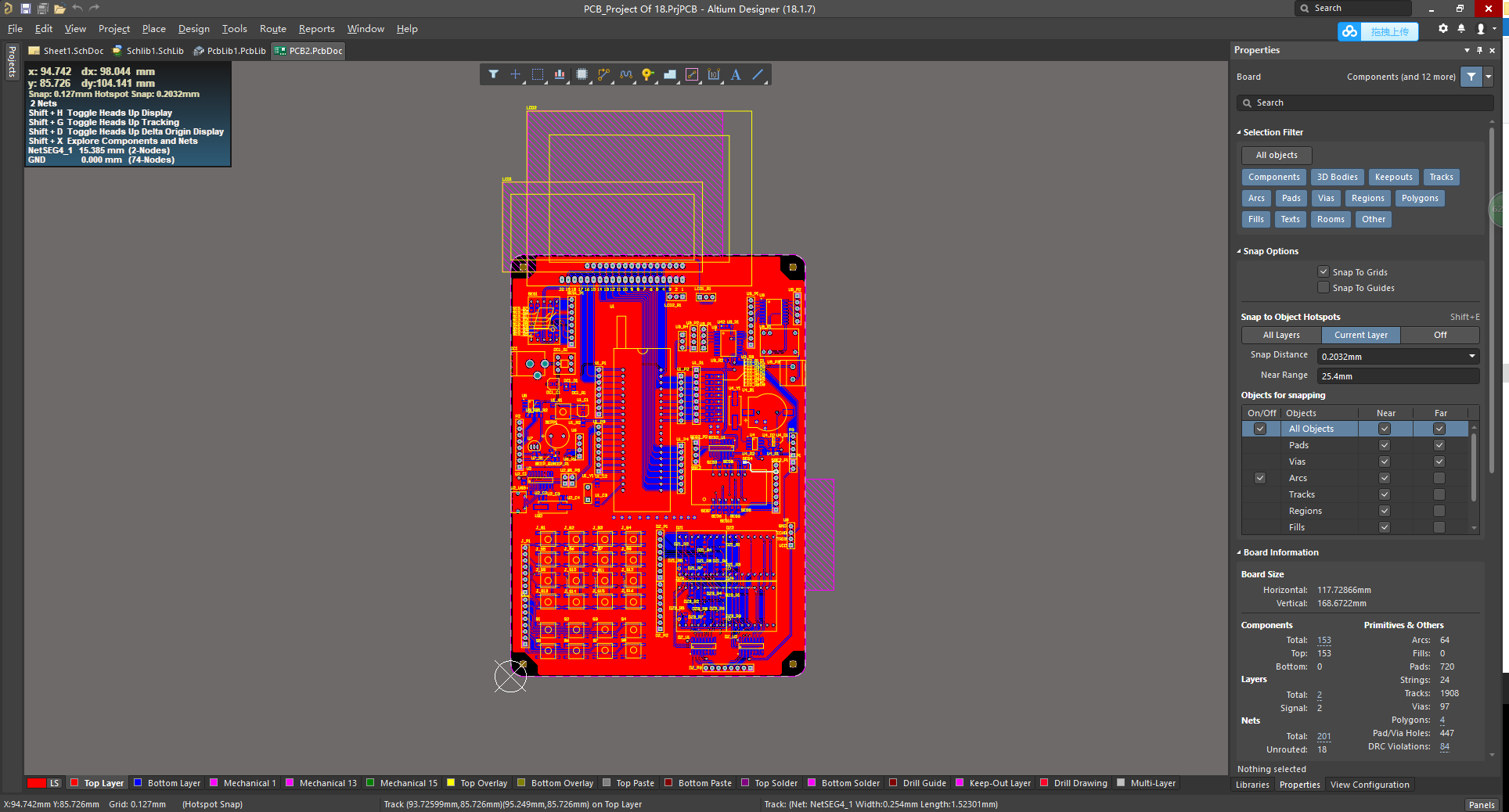Switch to the Libraries panel tab
This screenshot has height=812, width=1509.
coord(1252,785)
